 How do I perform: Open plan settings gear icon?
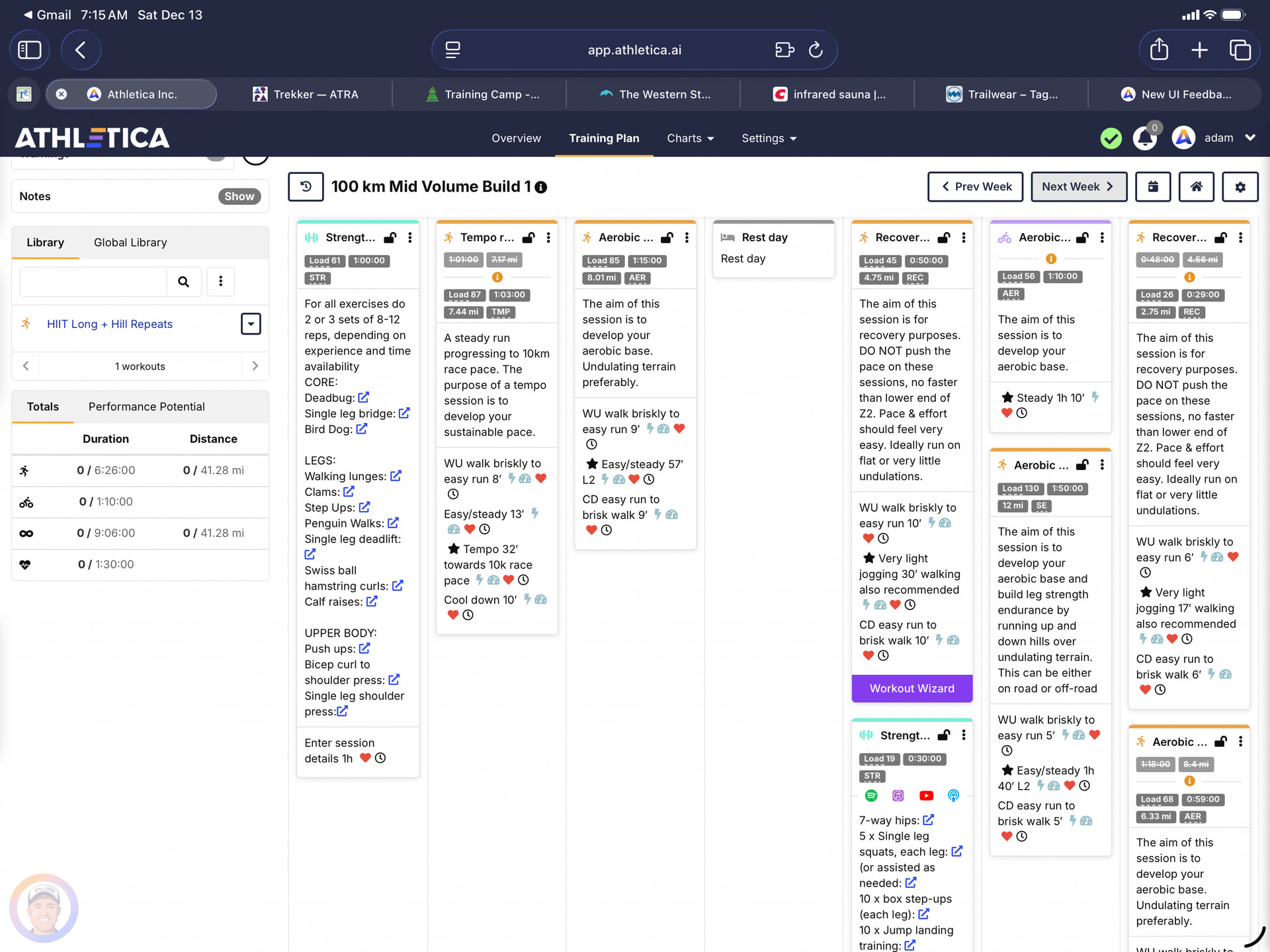click(1240, 187)
